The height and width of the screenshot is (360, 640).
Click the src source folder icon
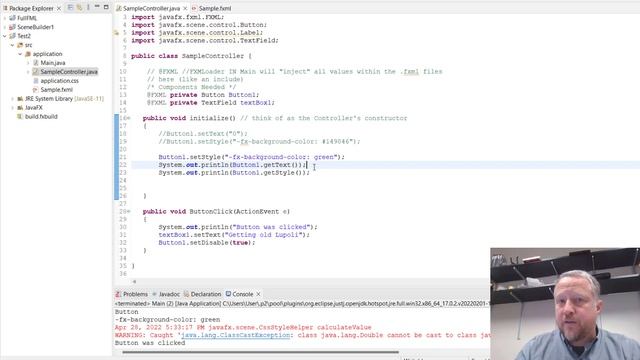point(20,45)
